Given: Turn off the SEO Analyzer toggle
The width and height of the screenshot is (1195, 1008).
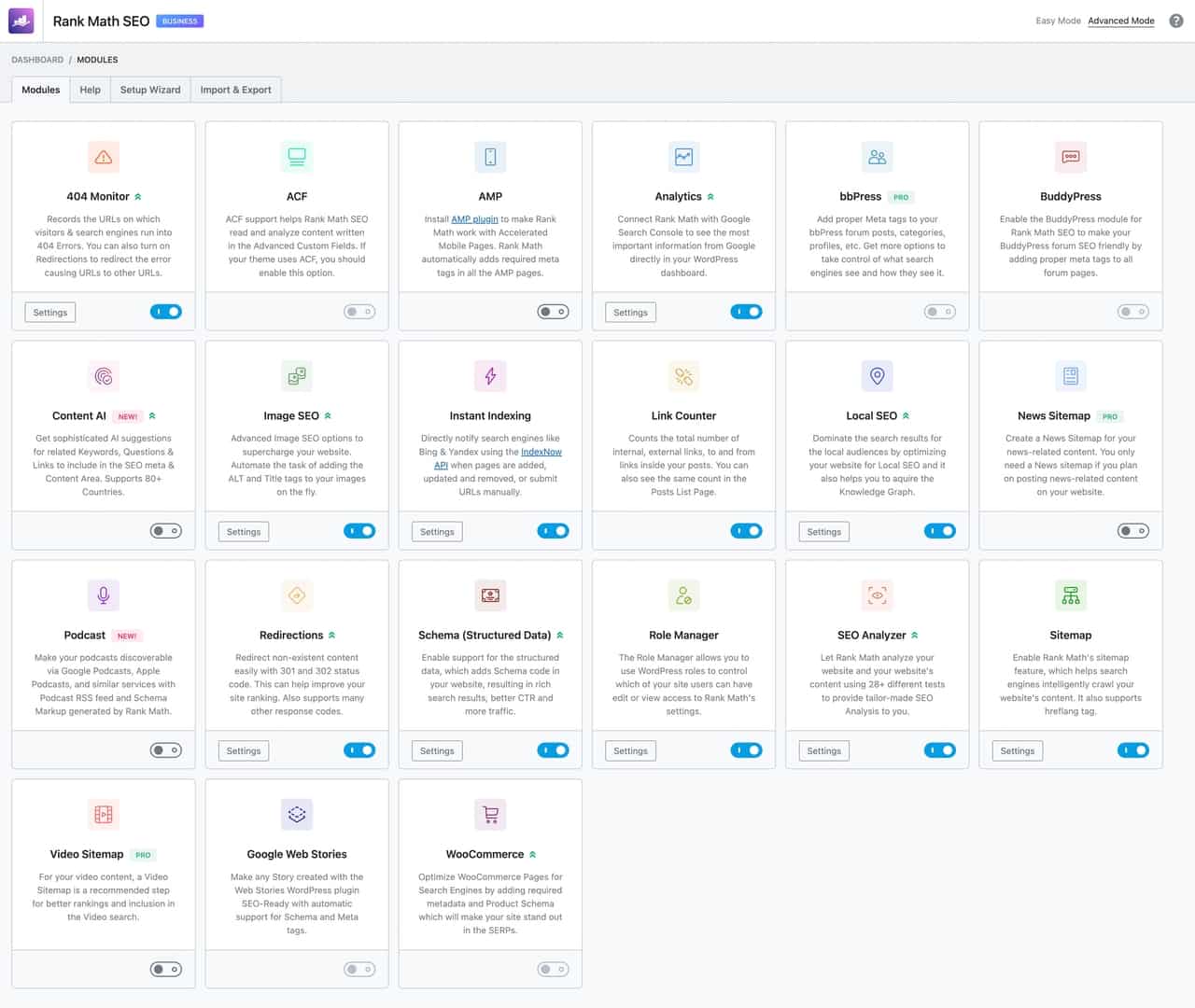Looking at the screenshot, I should coord(940,750).
